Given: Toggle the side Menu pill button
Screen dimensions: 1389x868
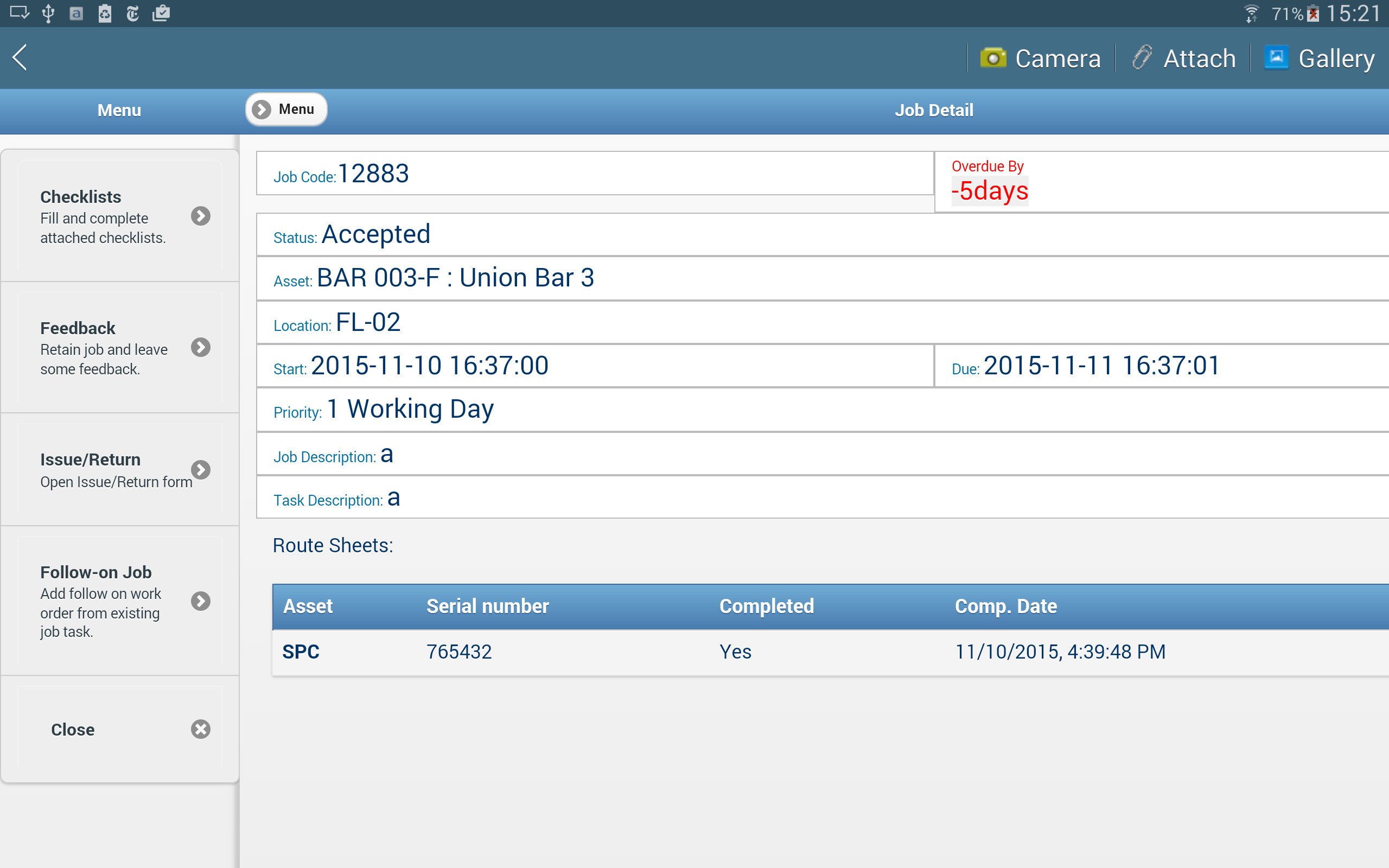Looking at the screenshot, I should [x=286, y=109].
